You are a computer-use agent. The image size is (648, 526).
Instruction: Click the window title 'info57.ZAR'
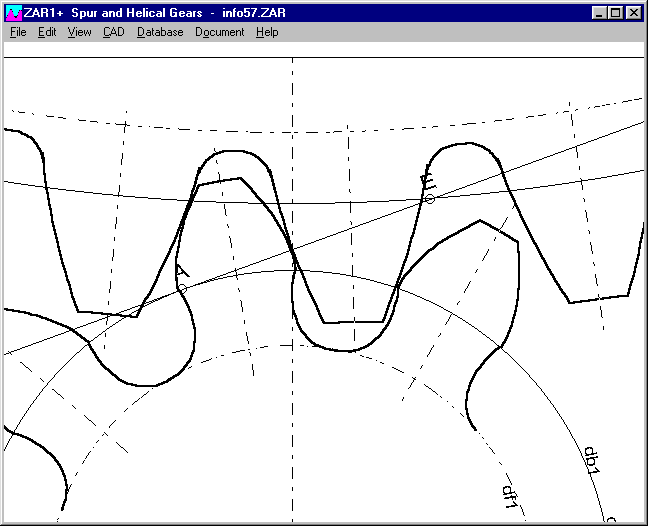click(x=254, y=13)
